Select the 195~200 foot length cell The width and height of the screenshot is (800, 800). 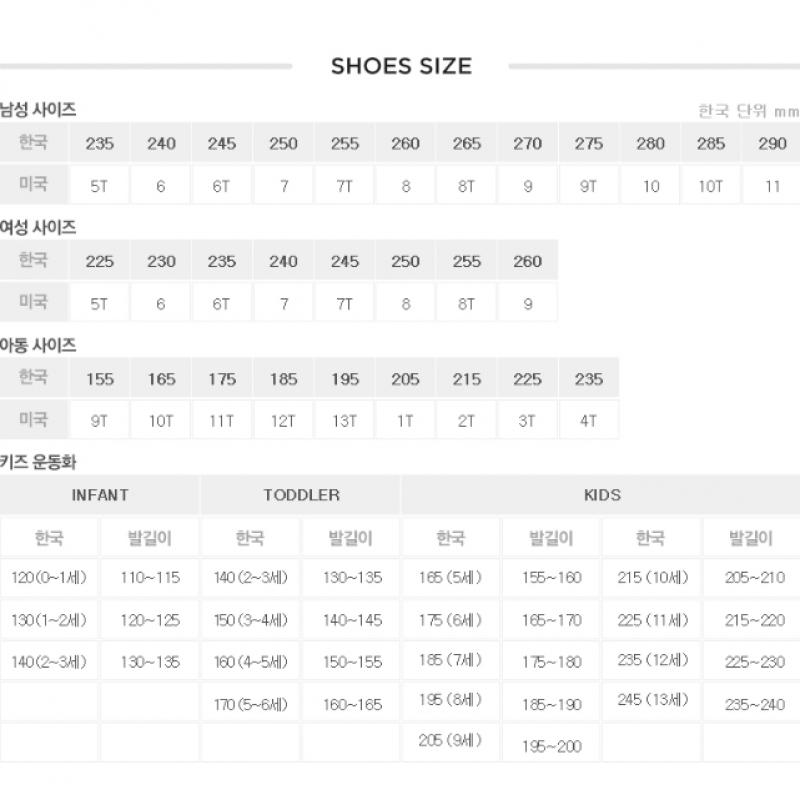click(551, 746)
